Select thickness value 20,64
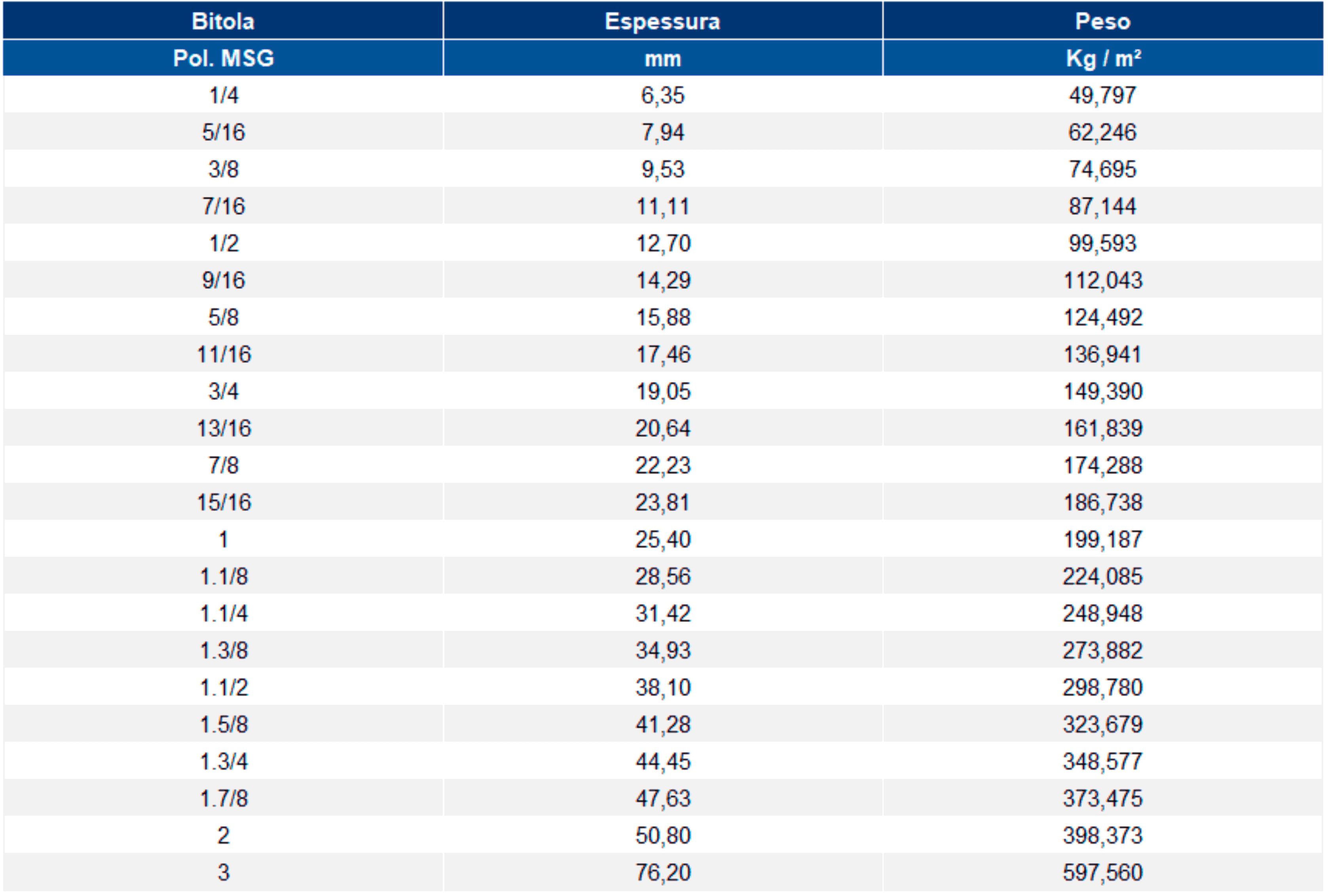The height and width of the screenshot is (896, 1328). (x=662, y=428)
